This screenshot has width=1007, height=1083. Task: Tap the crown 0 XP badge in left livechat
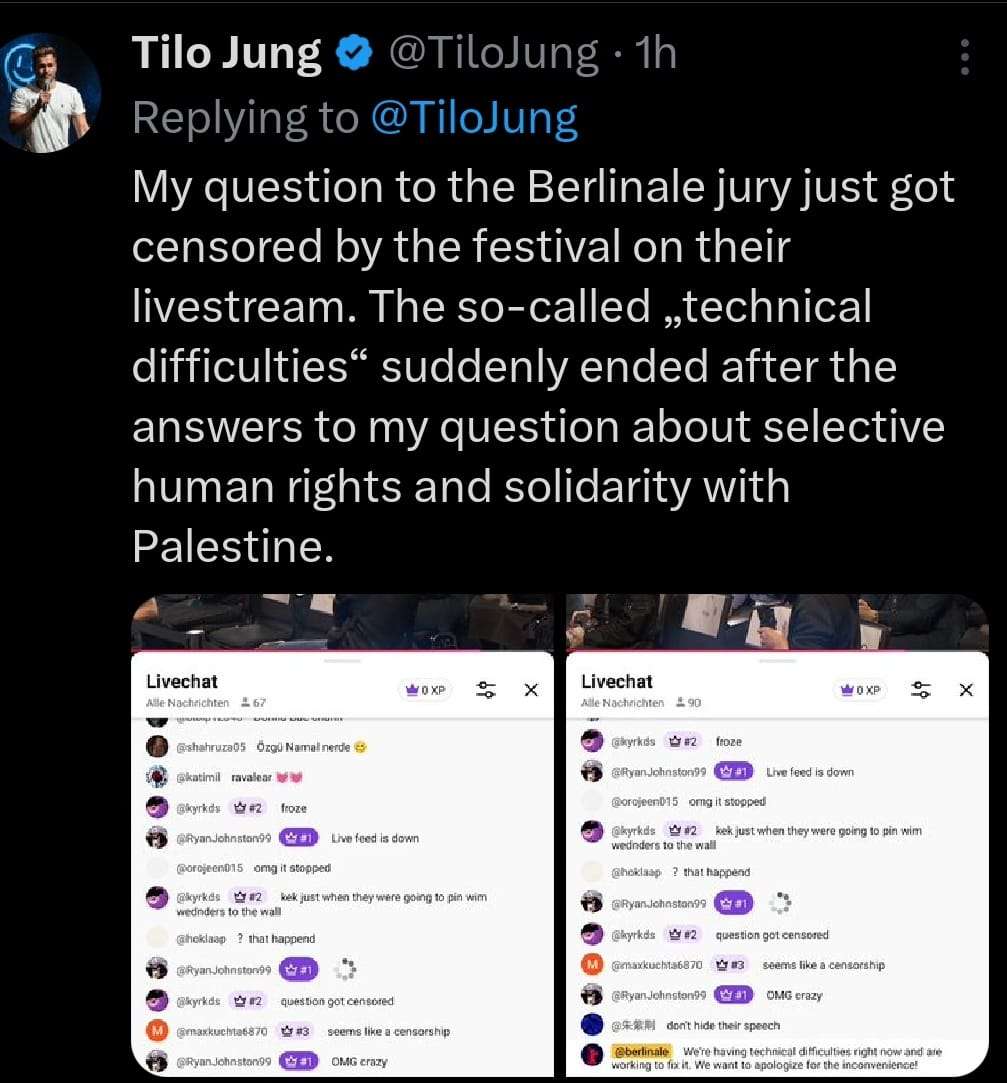(425, 690)
